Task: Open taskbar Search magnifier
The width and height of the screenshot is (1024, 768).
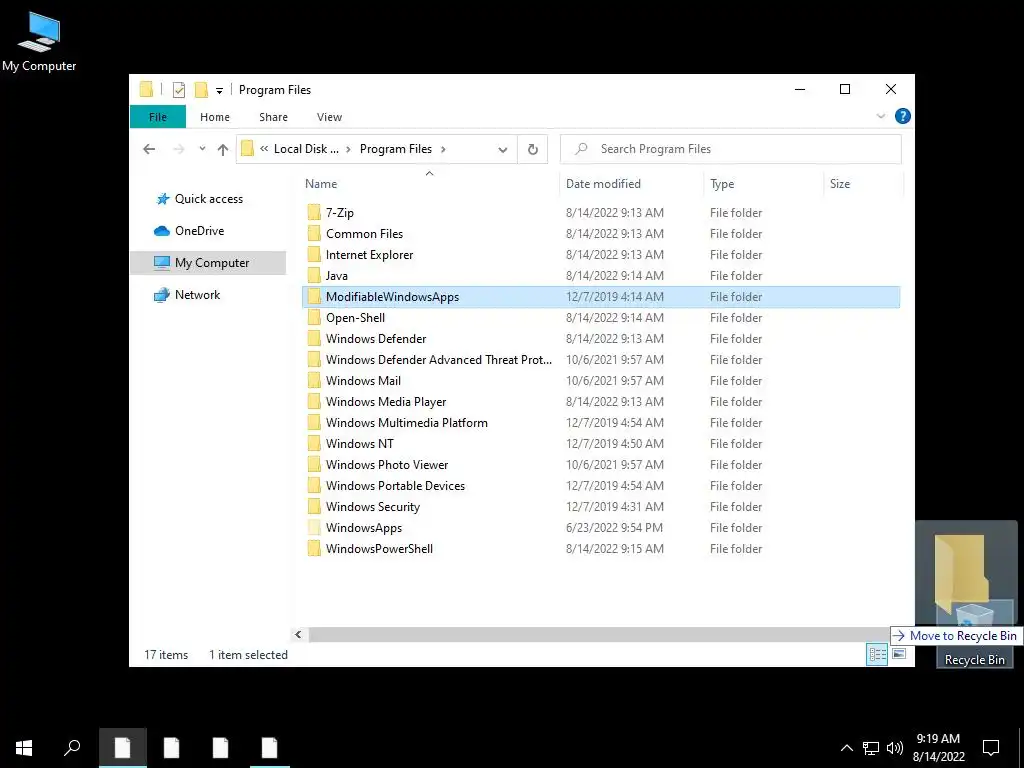Action: [72, 748]
